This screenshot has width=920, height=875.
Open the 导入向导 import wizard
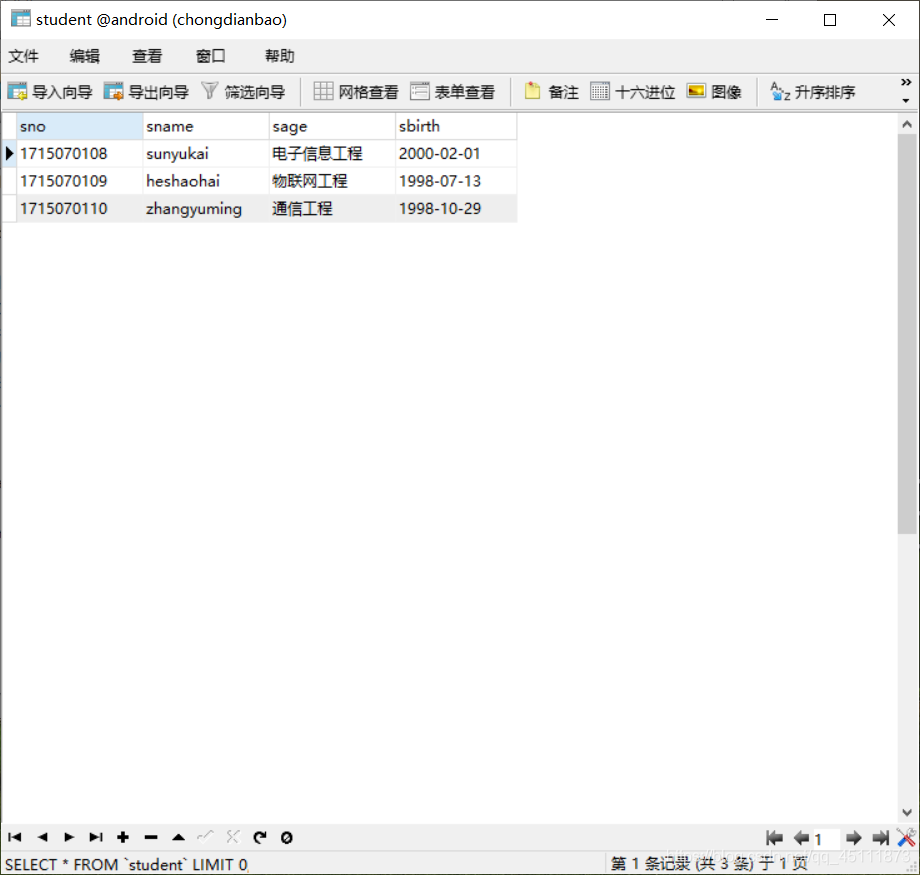pos(50,92)
